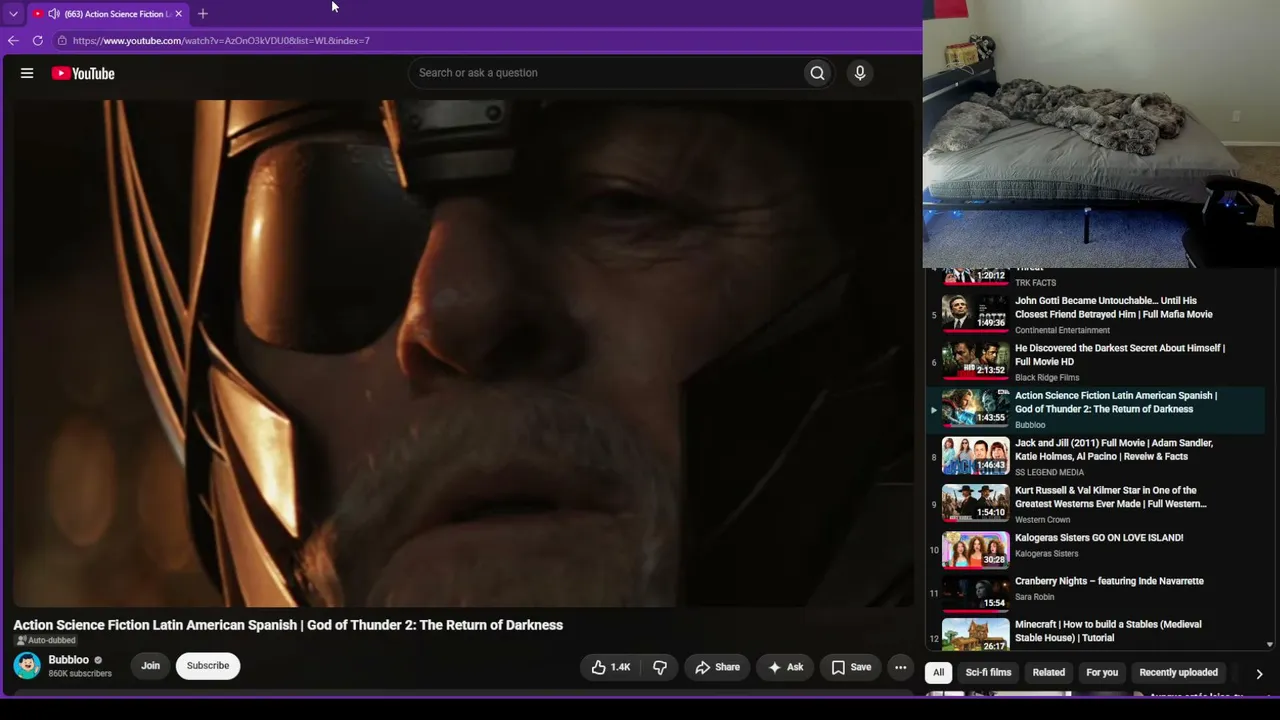
Task: Open the Minecraft stables tutorial thumbnail
Action: click(975, 635)
